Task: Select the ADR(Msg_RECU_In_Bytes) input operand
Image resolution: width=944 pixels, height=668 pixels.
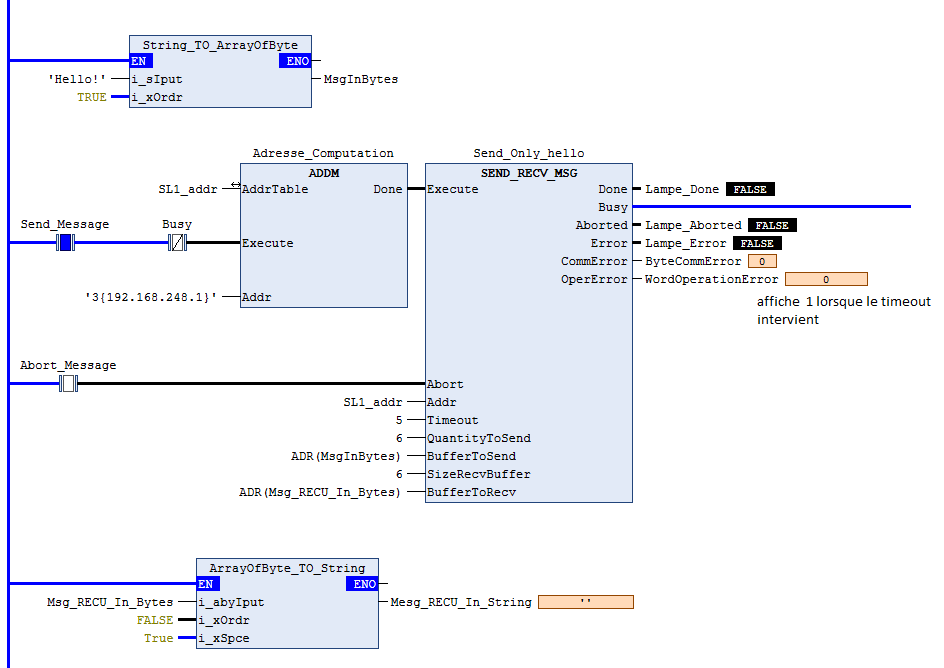Action: coord(318,492)
